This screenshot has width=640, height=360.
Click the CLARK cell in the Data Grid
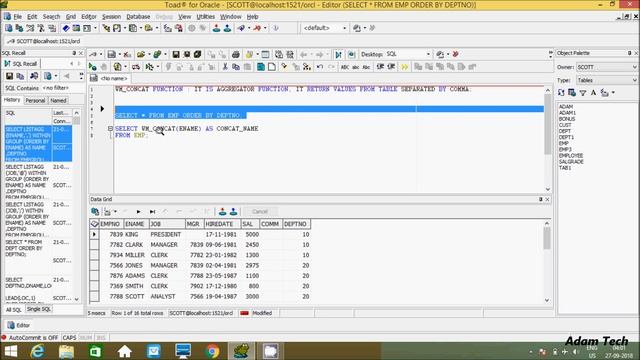(x=135, y=244)
